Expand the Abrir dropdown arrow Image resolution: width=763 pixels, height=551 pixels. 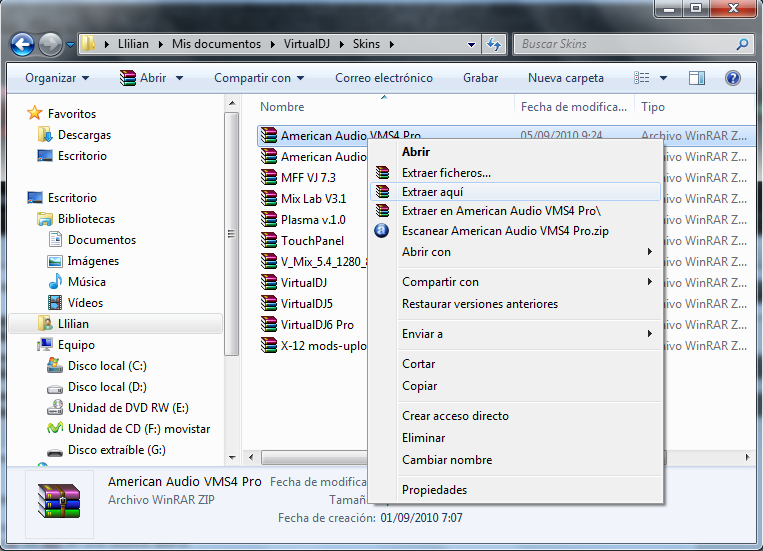[179, 78]
